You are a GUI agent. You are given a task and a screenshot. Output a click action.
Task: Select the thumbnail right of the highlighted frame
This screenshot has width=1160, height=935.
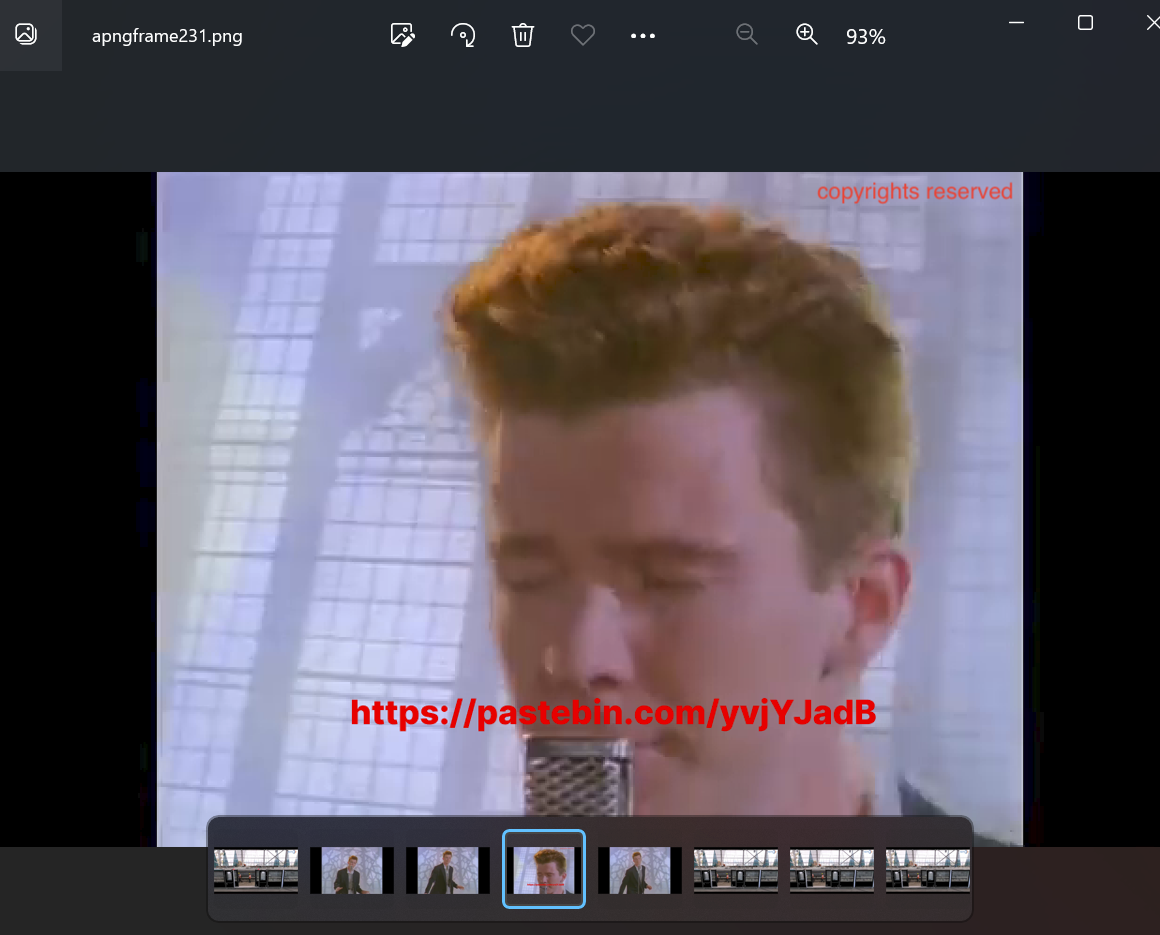point(639,869)
